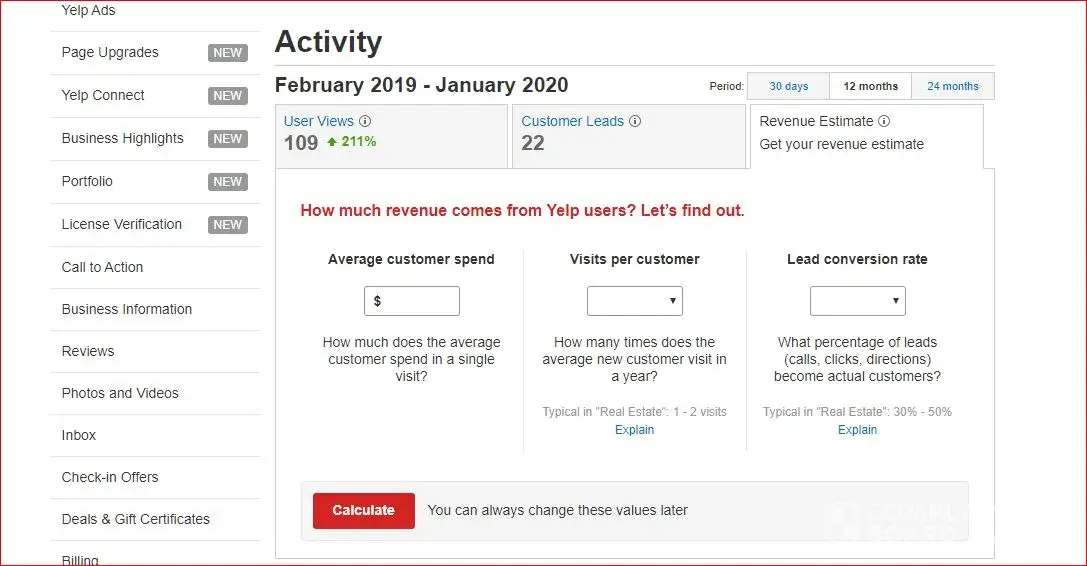The width and height of the screenshot is (1087, 566).
Task: Switch period to 30 days
Action: [789, 86]
